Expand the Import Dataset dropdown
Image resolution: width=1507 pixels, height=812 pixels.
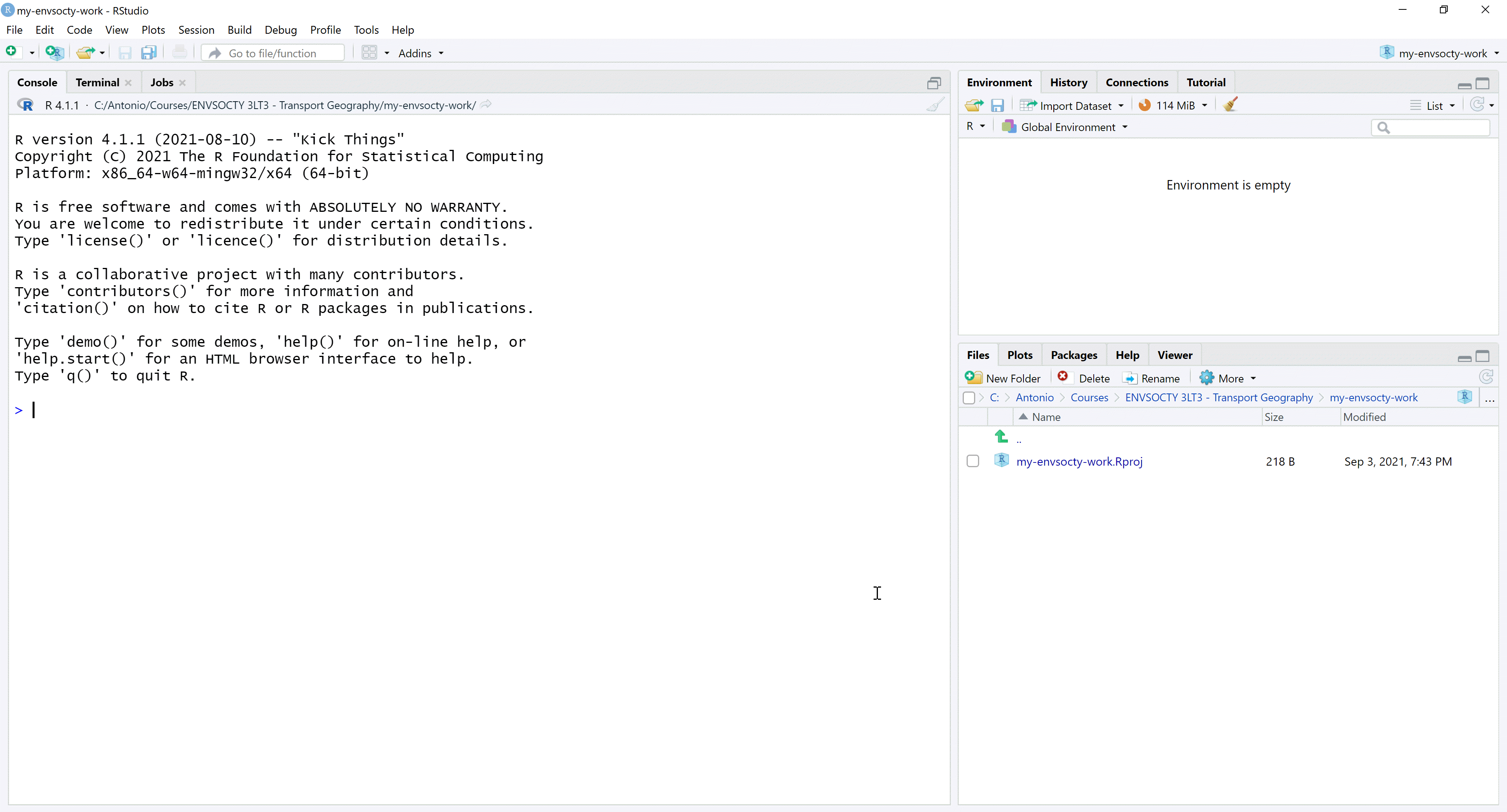(x=1072, y=106)
